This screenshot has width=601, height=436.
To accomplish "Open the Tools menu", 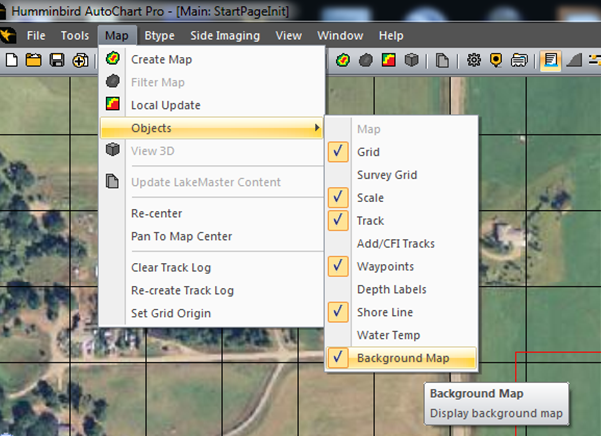I will tap(75, 36).
